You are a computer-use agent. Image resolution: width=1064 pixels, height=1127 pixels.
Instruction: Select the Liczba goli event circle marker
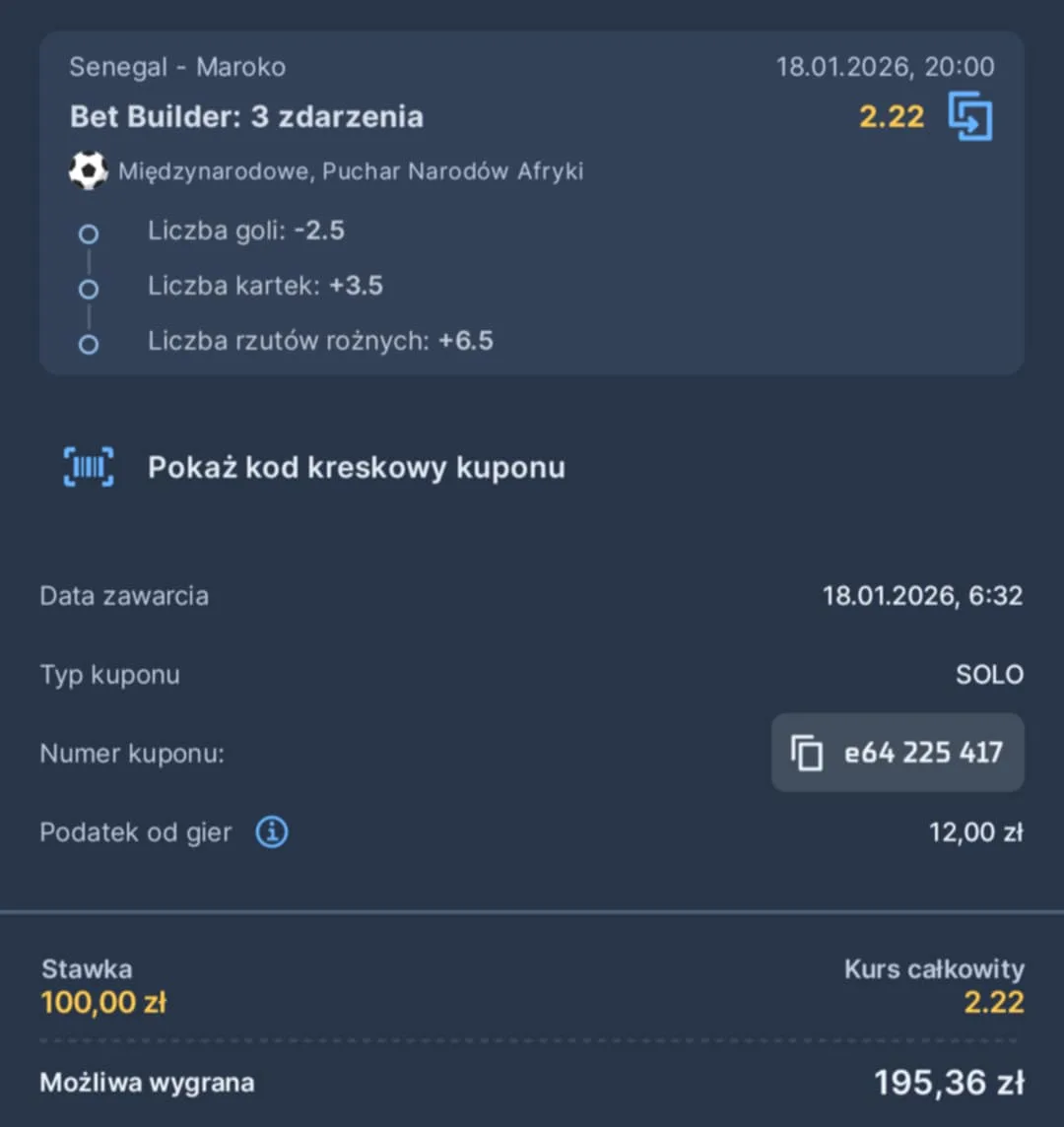pyautogui.click(x=89, y=234)
